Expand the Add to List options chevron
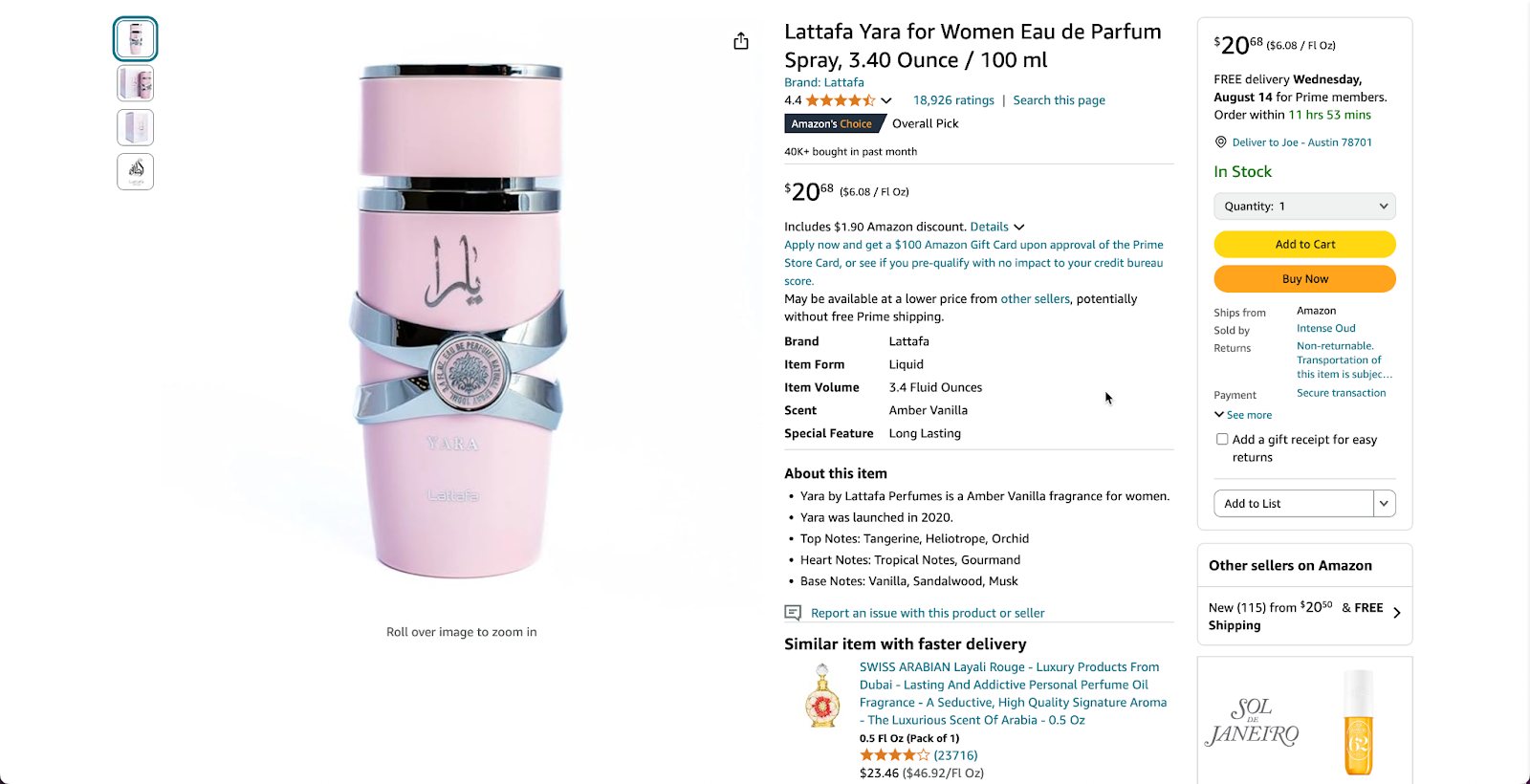 click(x=1383, y=503)
